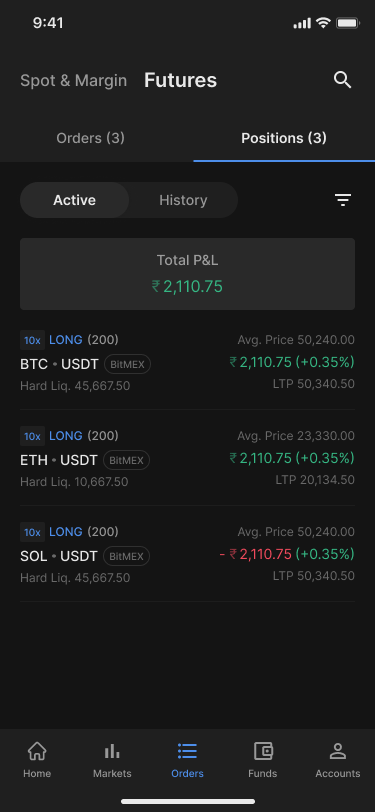The width and height of the screenshot is (375, 812).
Task: Switch to the Active positions toggle
Action: (75, 200)
